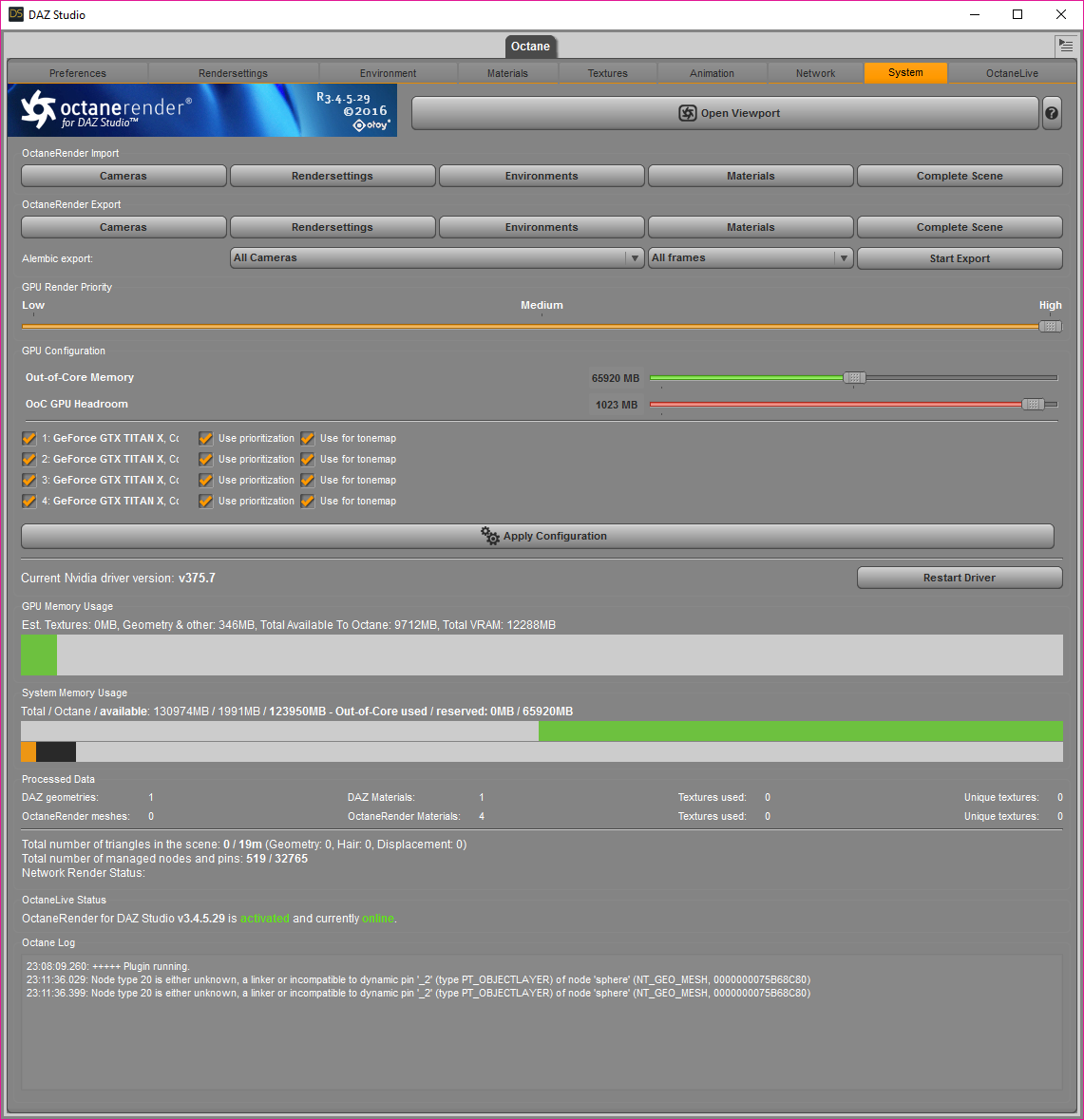Minimize the DAZ Studio window

(975, 14)
